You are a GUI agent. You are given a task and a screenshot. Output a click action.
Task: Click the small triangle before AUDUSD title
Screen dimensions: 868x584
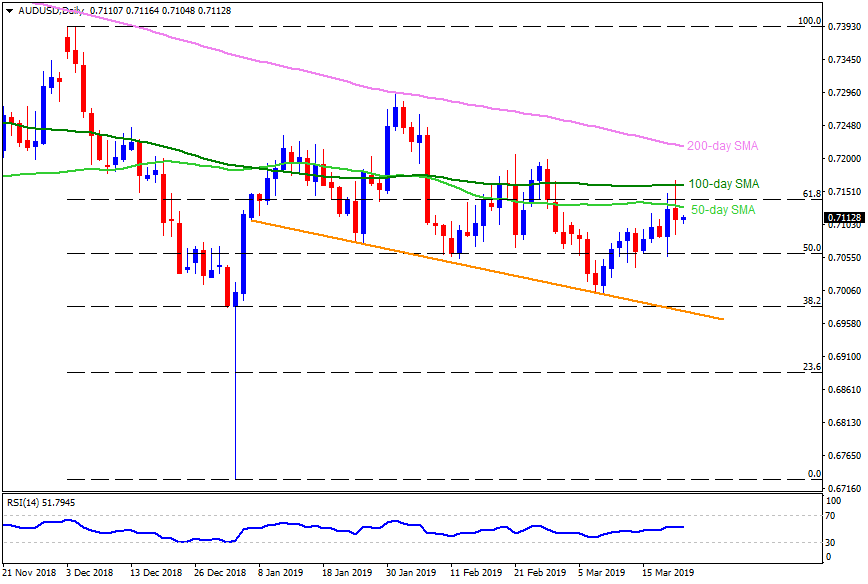(x=8, y=9)
